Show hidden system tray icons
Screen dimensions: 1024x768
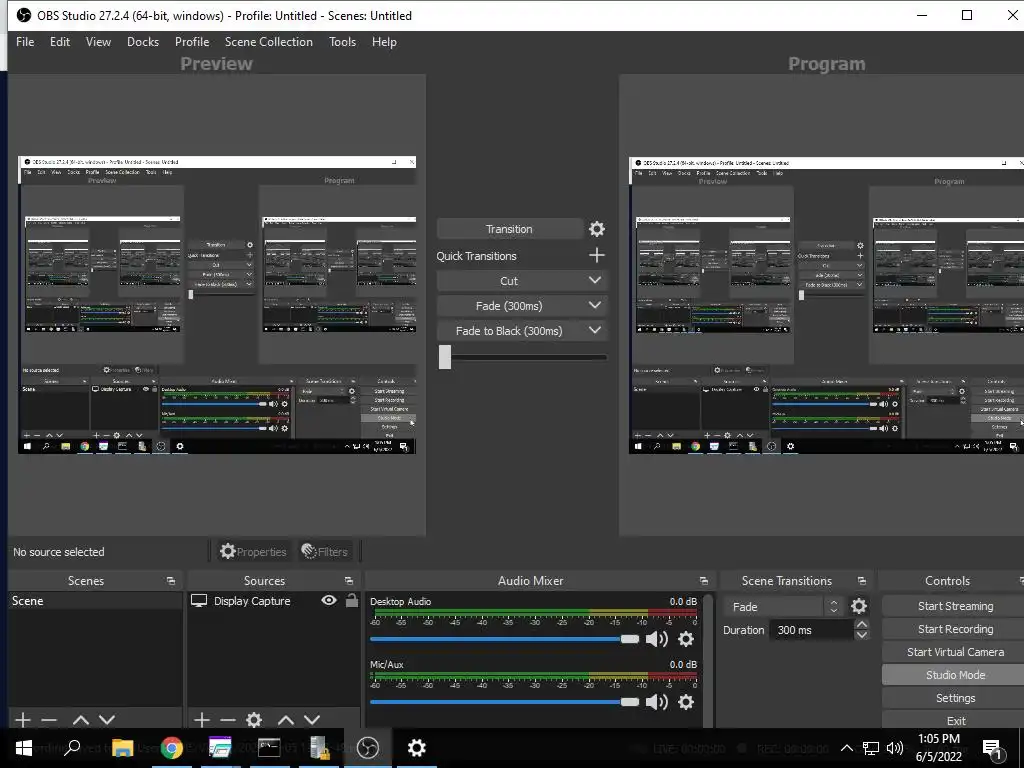[846, 748]
